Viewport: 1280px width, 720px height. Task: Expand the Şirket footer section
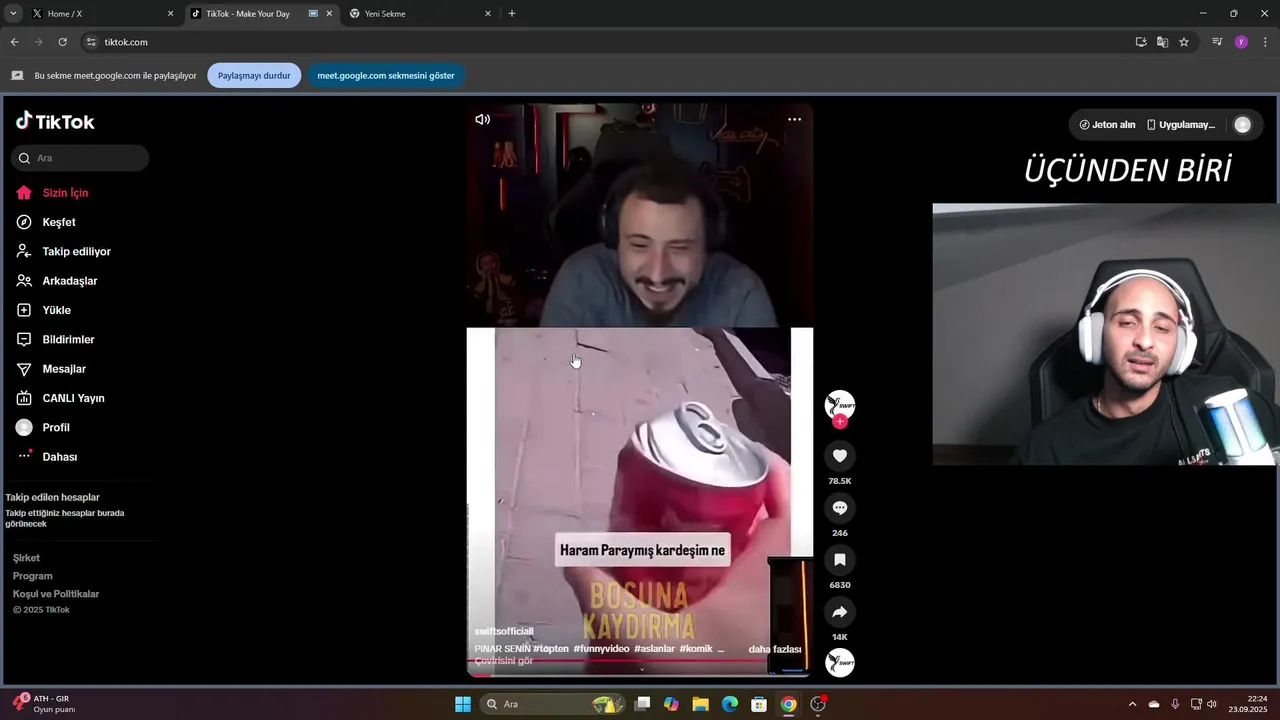tap(26, 558)
